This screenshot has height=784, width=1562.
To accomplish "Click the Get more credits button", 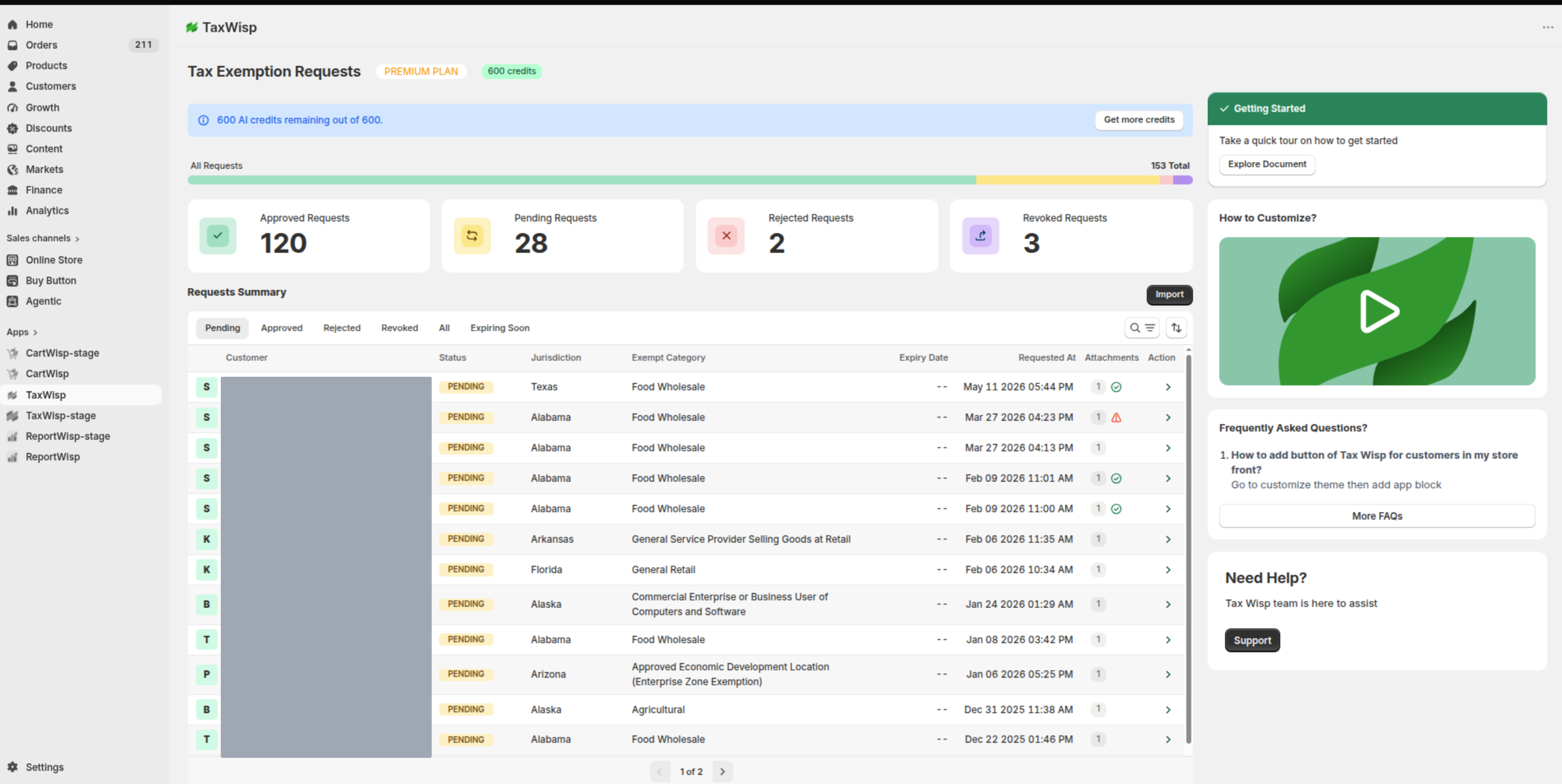I will 1139,120.
